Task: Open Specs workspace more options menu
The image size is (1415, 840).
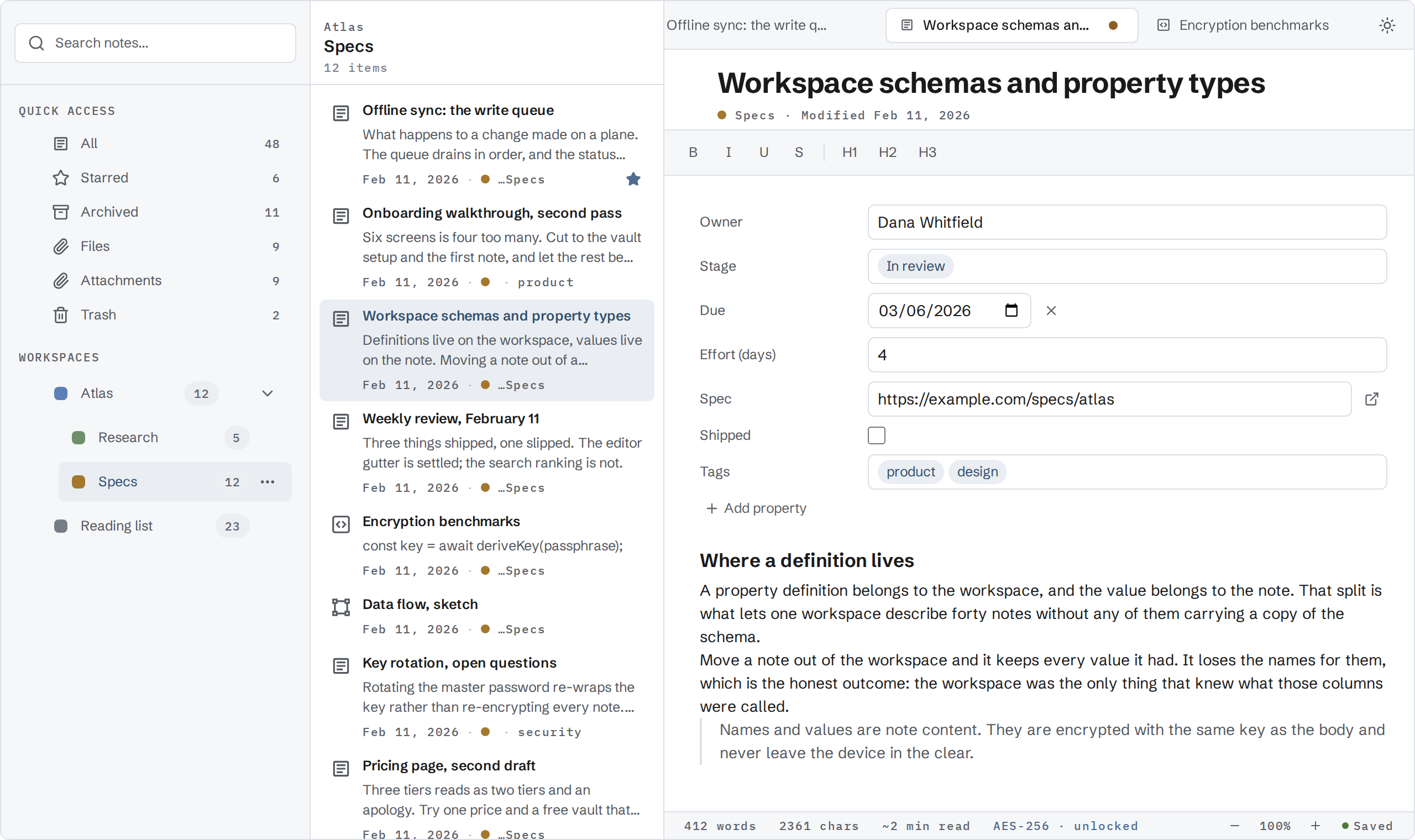Action: tap(267, 482)
